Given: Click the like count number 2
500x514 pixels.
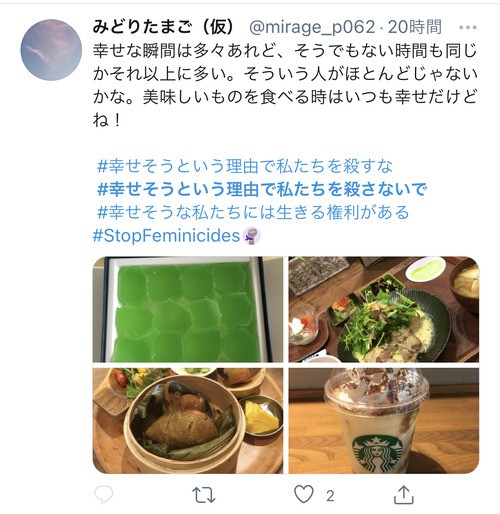Looking at the screenshot, I should point(330,496).
